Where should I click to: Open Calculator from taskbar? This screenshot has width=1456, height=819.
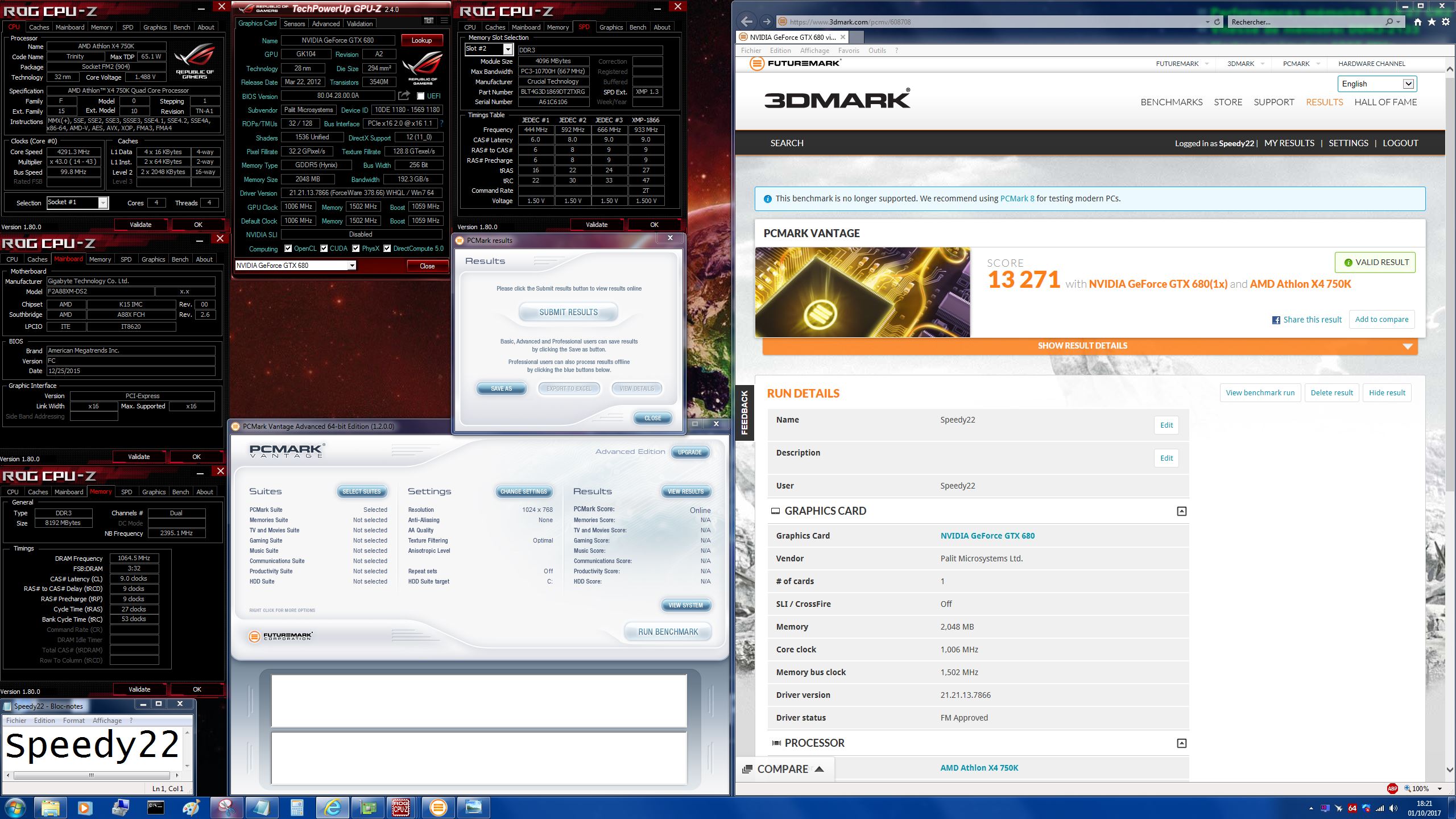(296, 808)
